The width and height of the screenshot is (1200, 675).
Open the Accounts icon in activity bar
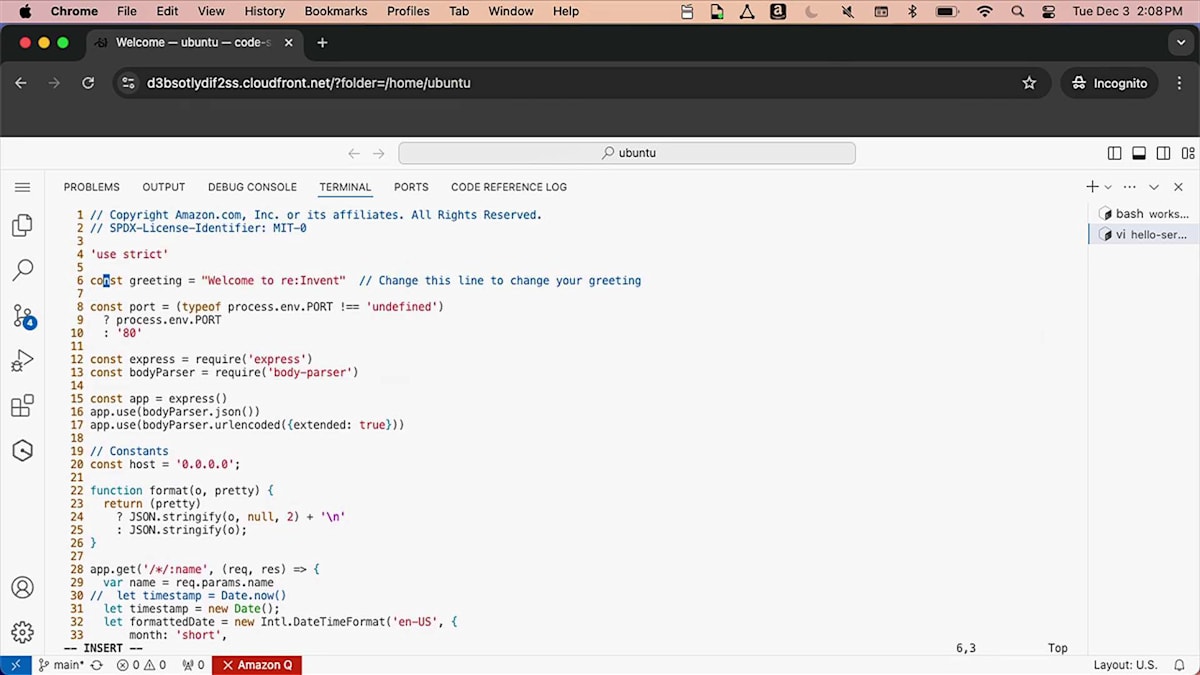22,588
